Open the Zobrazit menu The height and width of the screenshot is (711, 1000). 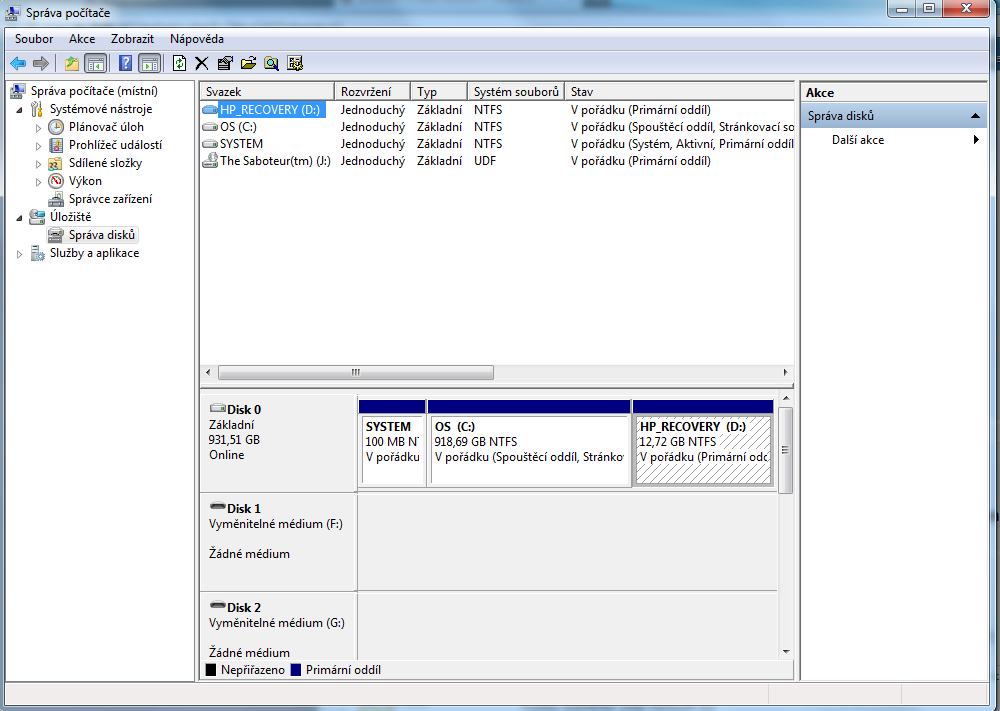pos(132,39)
